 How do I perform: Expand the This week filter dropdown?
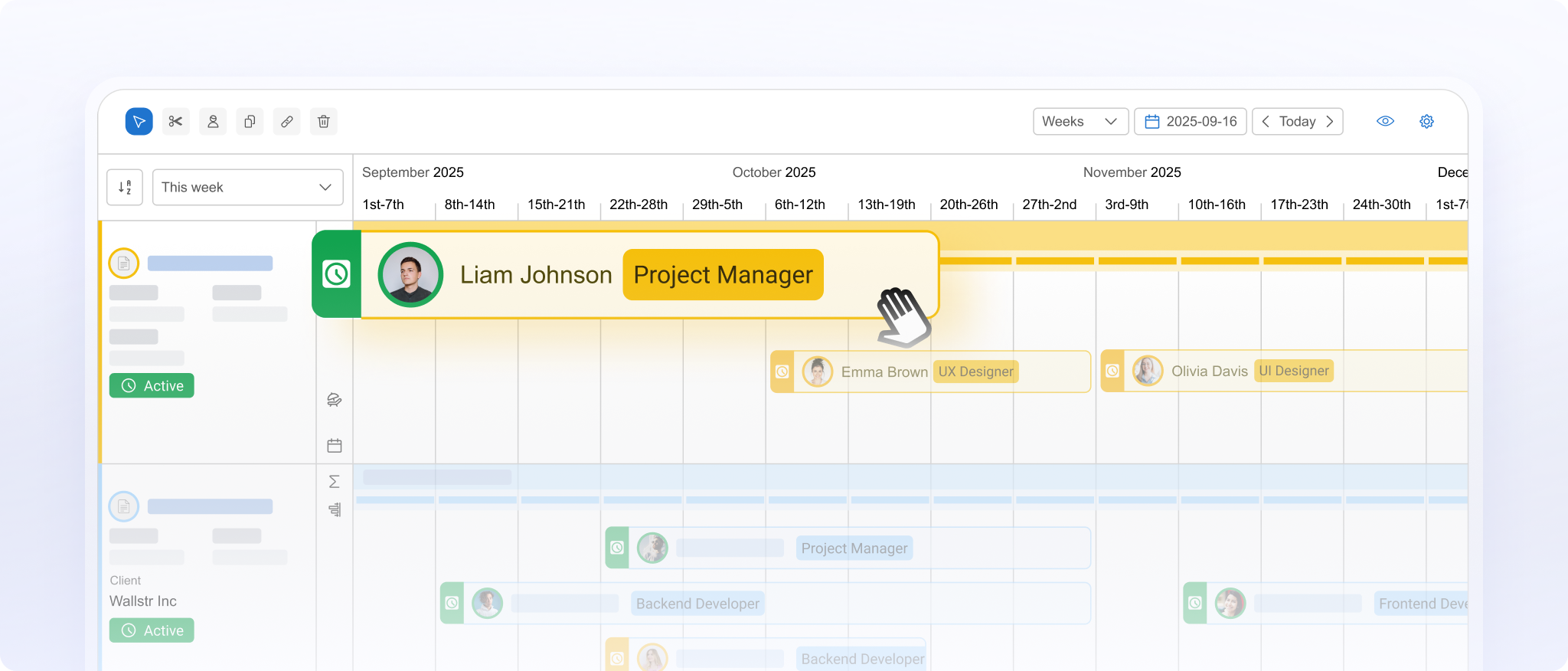[x=247, y=188]
